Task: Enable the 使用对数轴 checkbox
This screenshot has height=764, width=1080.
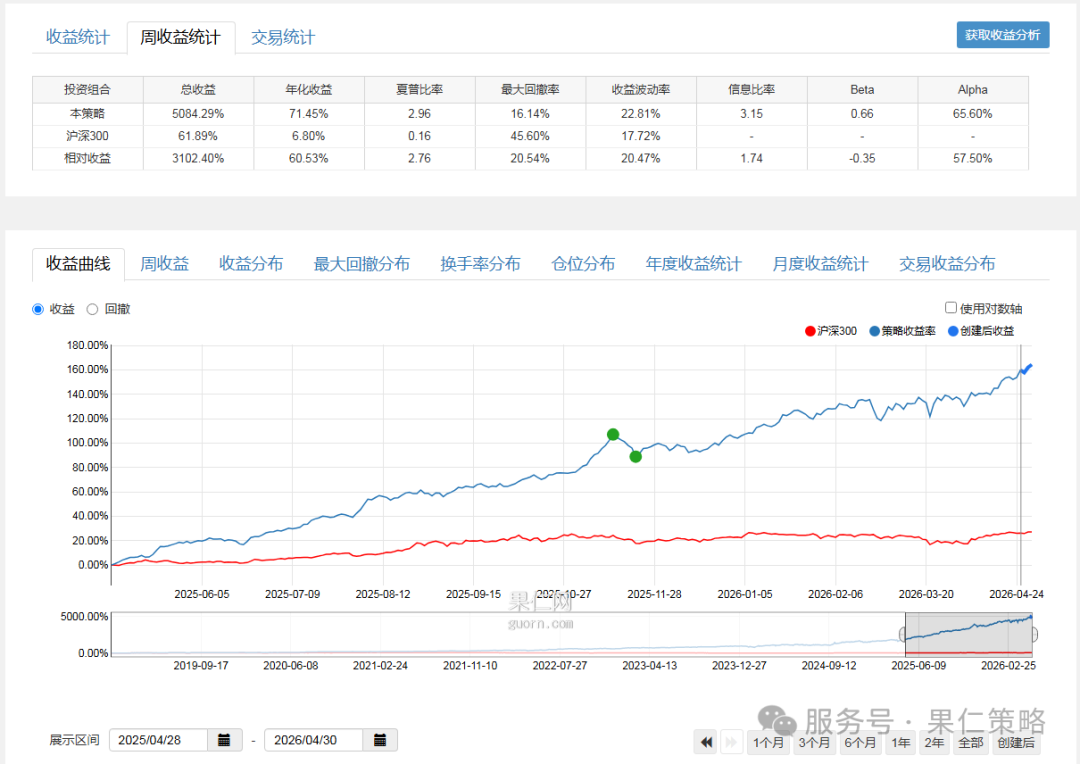Action: [x=951, y=308]
